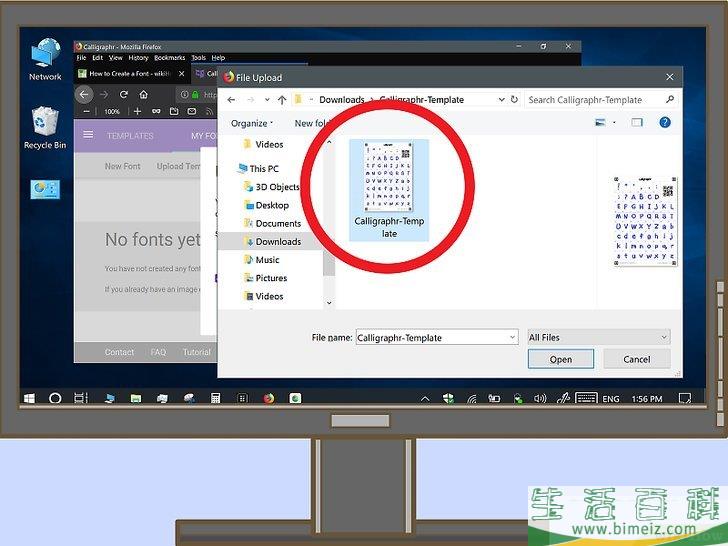Open the Firefox View menu
The image size is (728, 546).
[116, 58]
